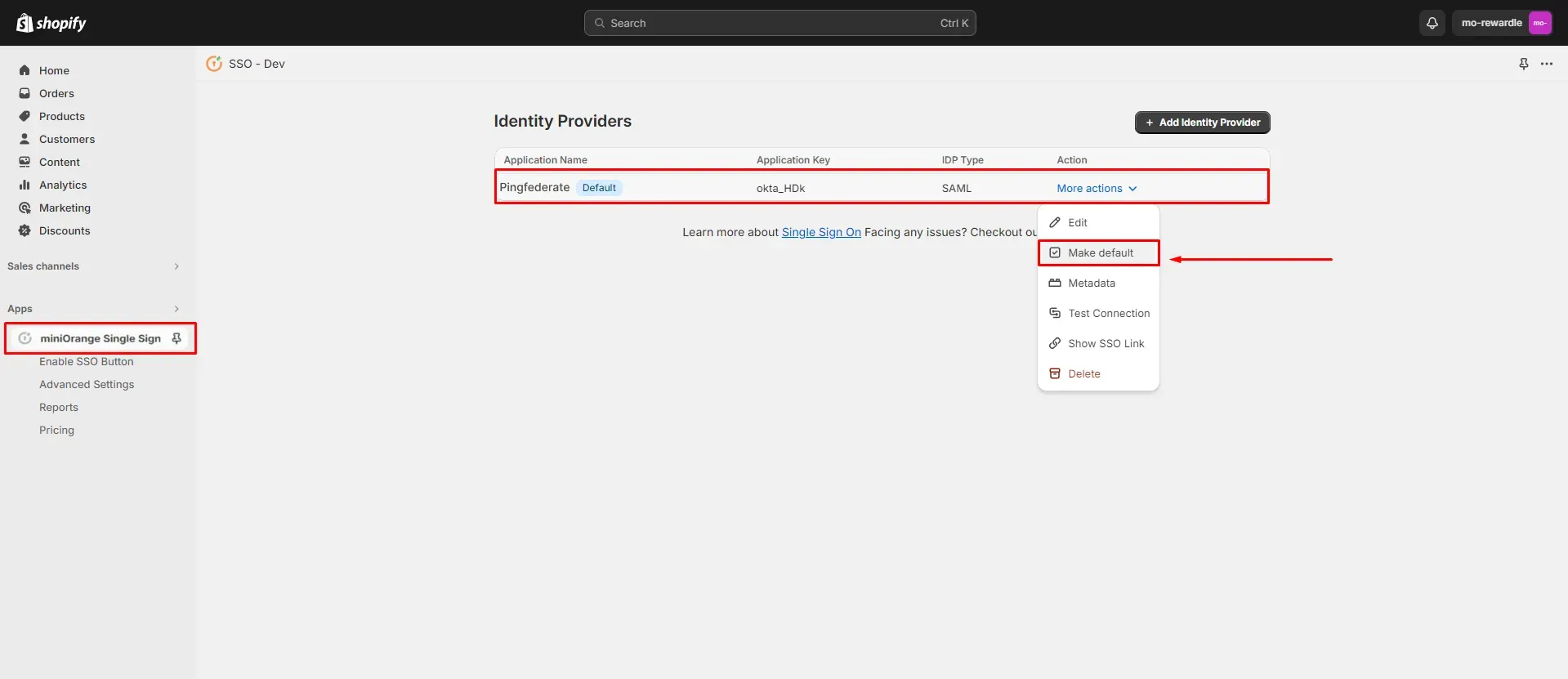Screen dimensions: 1568x679
Task: Click the Shopify logo
Action: [x=51, y=23]
